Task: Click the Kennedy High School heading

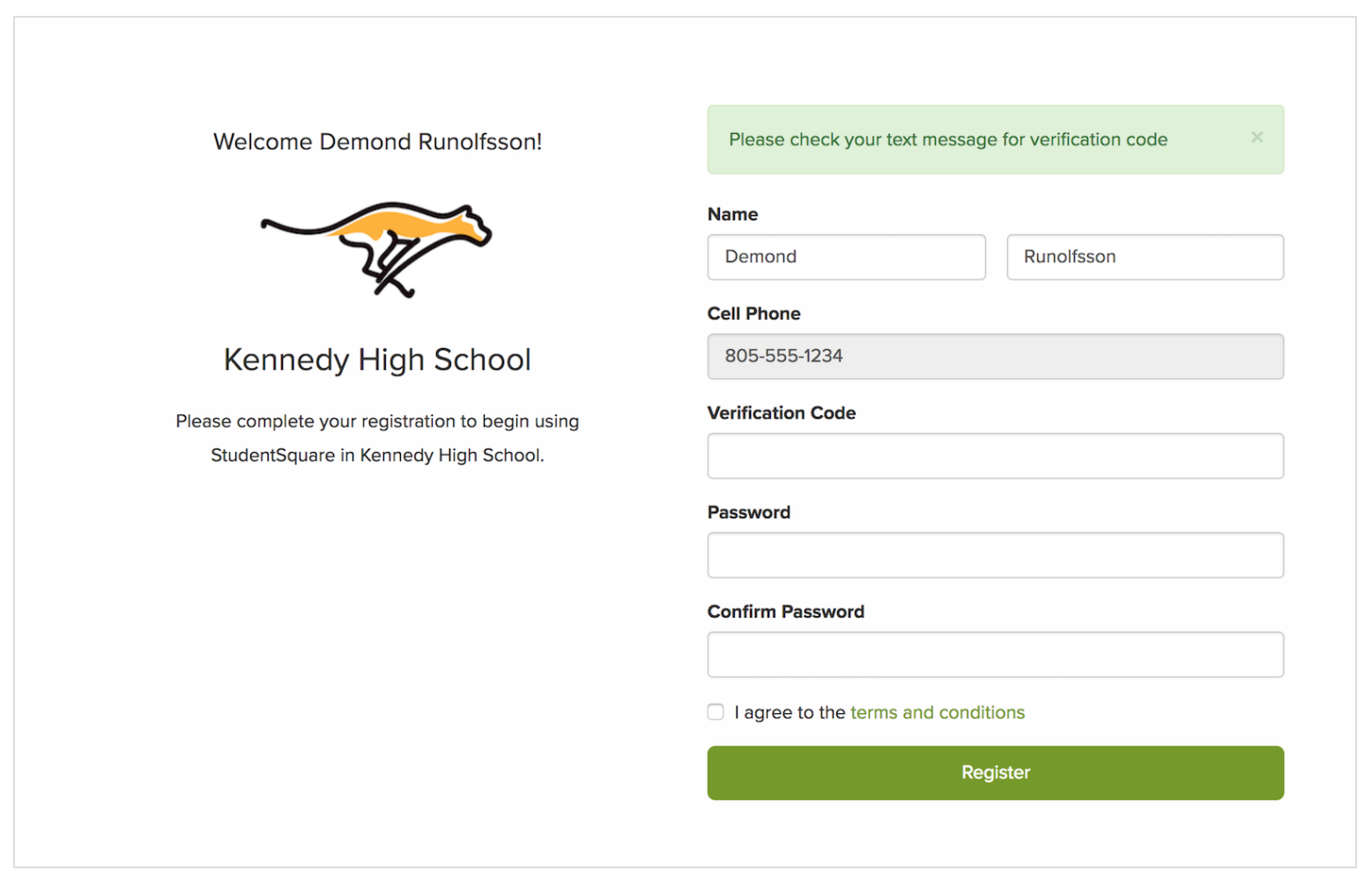Action: coord(377,360)
